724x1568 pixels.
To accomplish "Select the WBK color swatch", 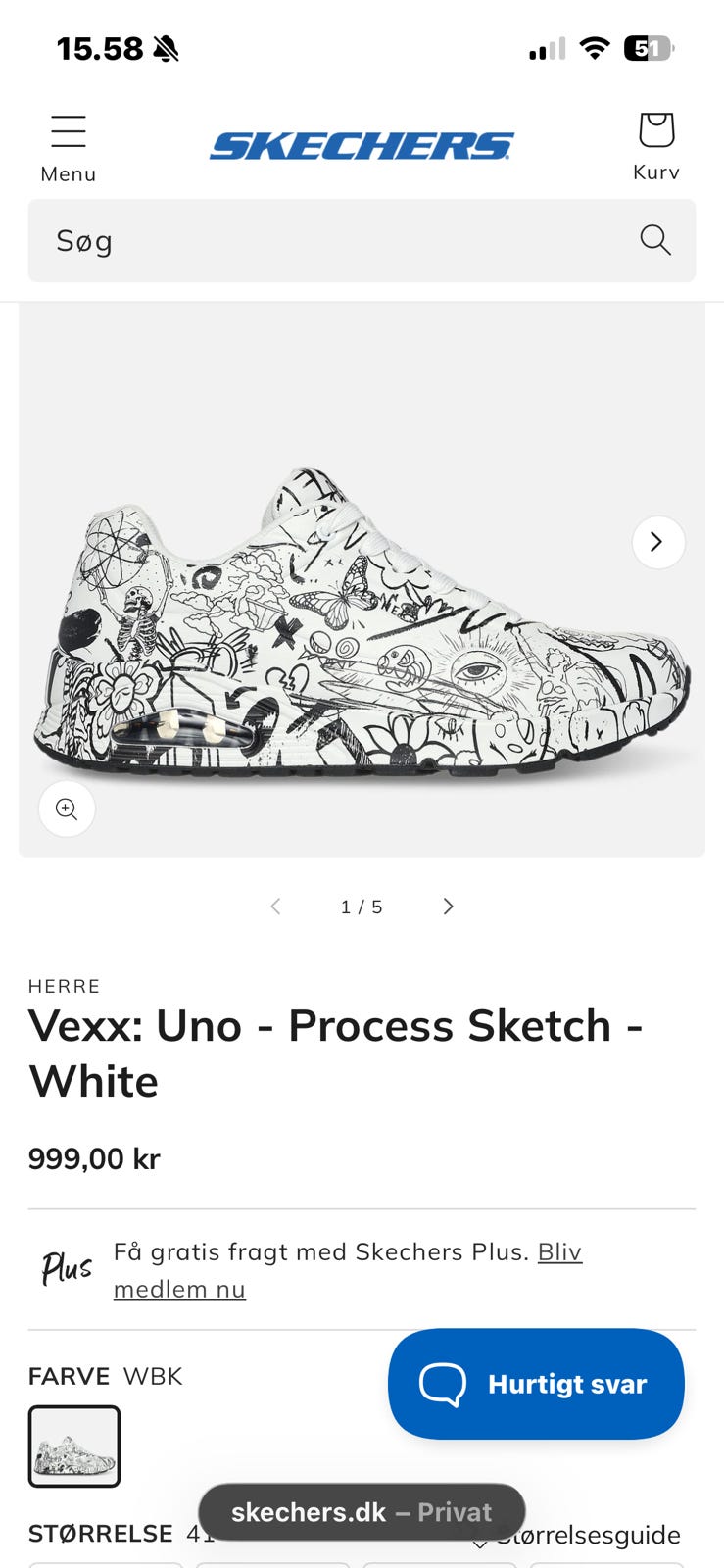I will [74, 1445].
